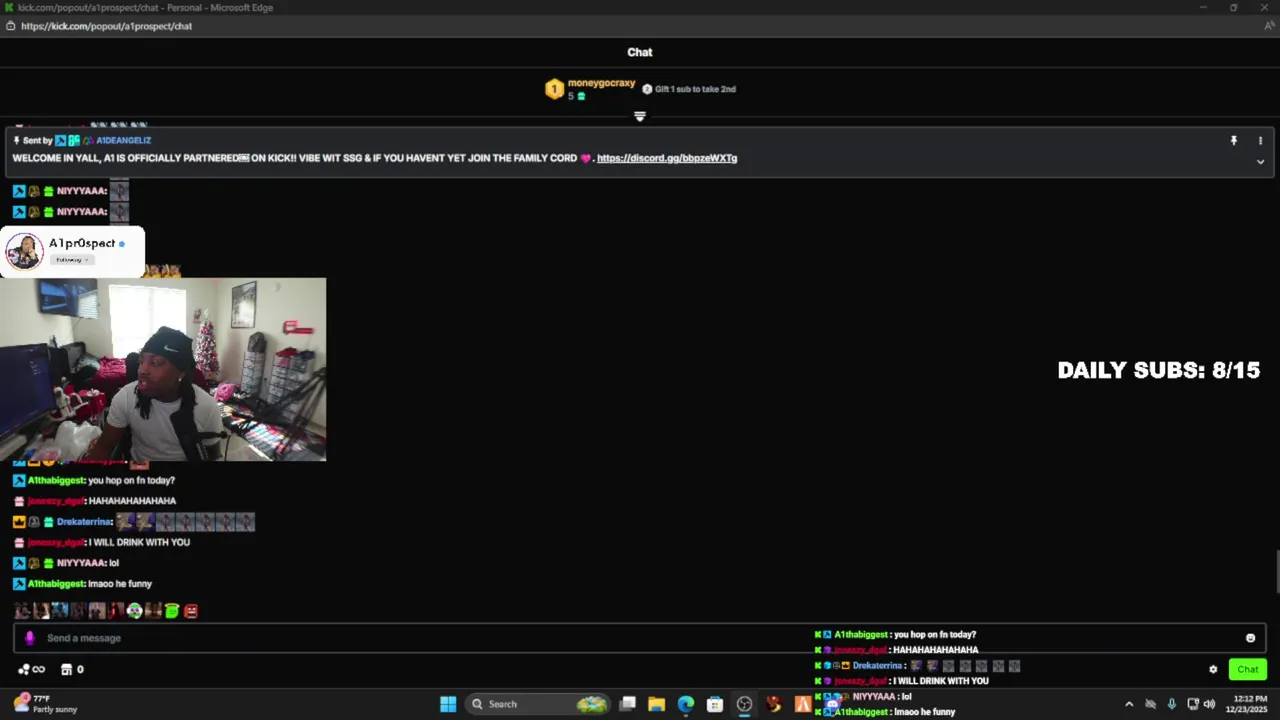
Task: Click 'lmaoo he funny' chat message
Action: (x=120, y=584)
